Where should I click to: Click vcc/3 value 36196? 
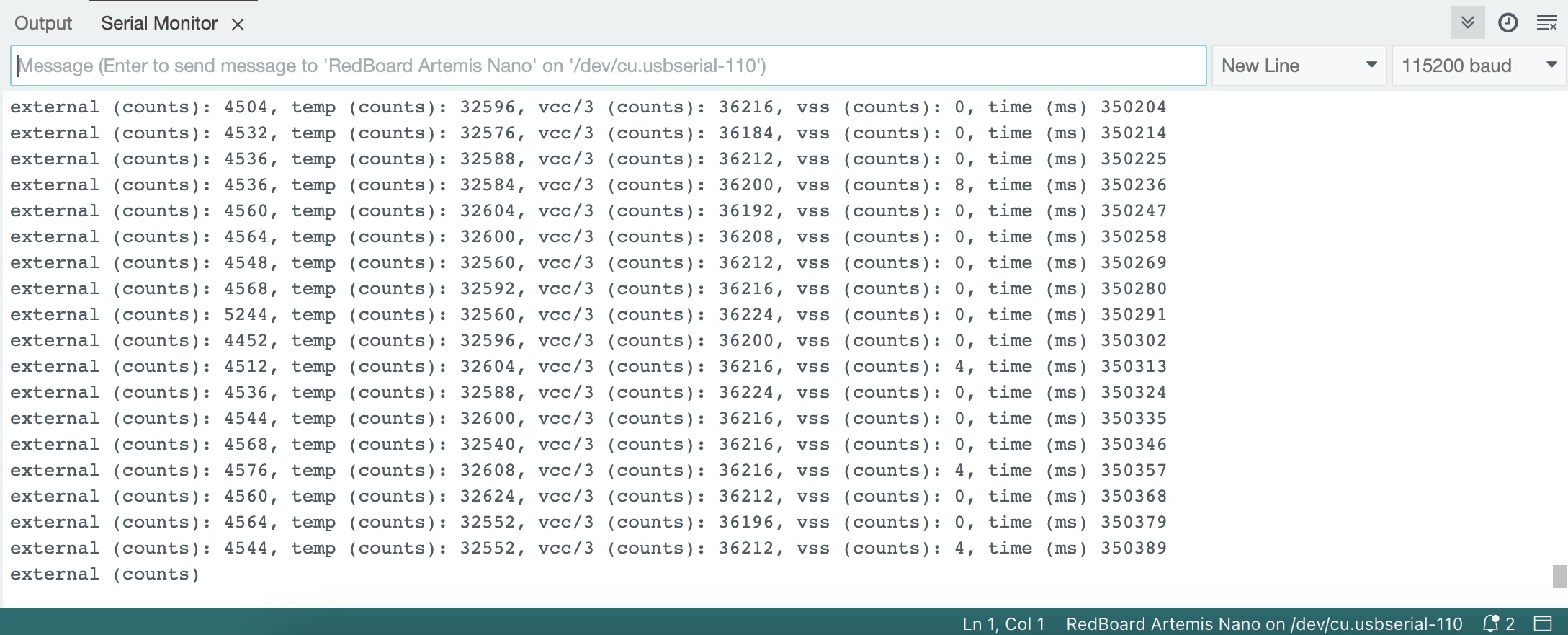746,523
